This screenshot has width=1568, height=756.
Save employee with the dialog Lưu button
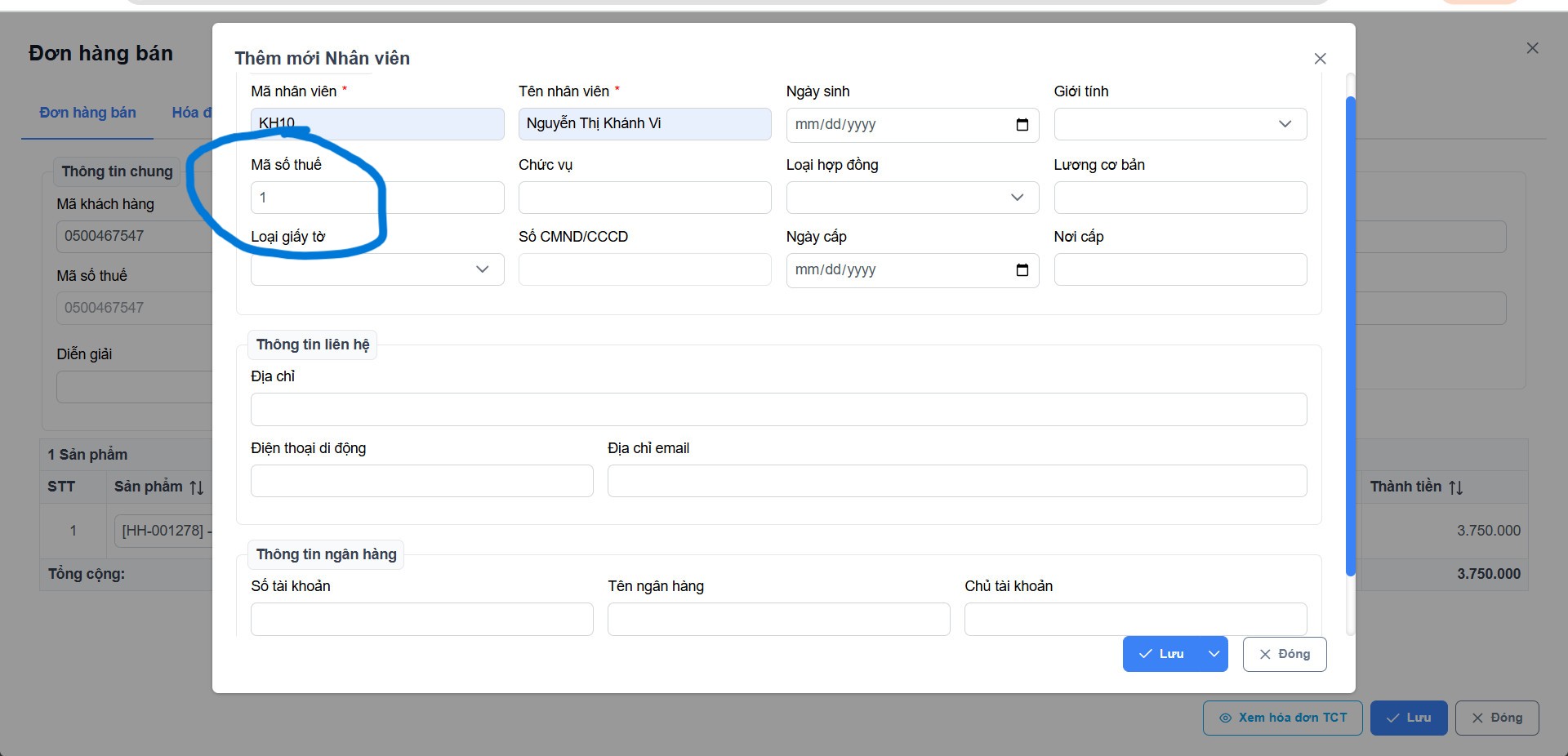coord(1161,654)
